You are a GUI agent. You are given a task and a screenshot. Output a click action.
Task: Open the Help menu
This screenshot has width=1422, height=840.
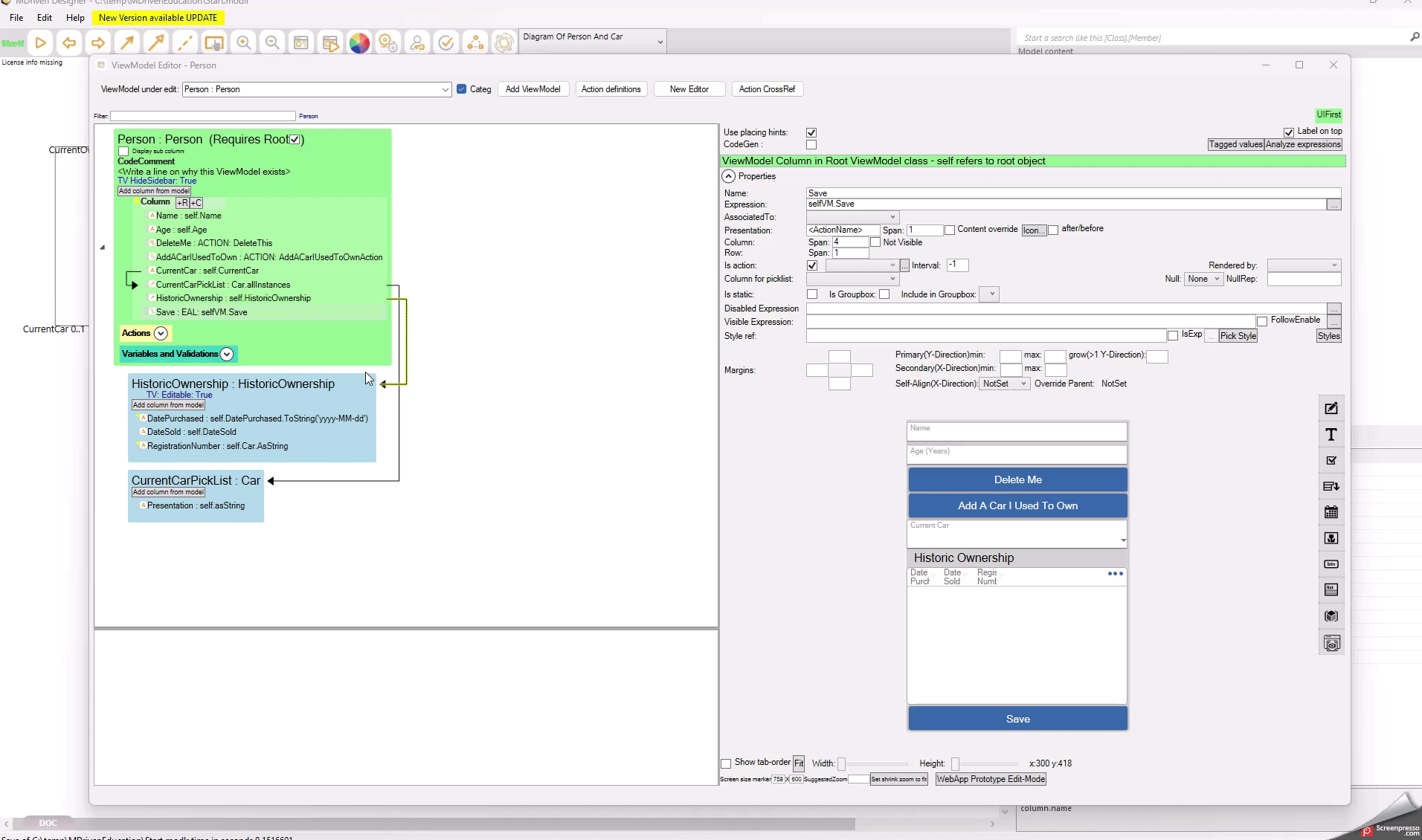pos(75,17)
